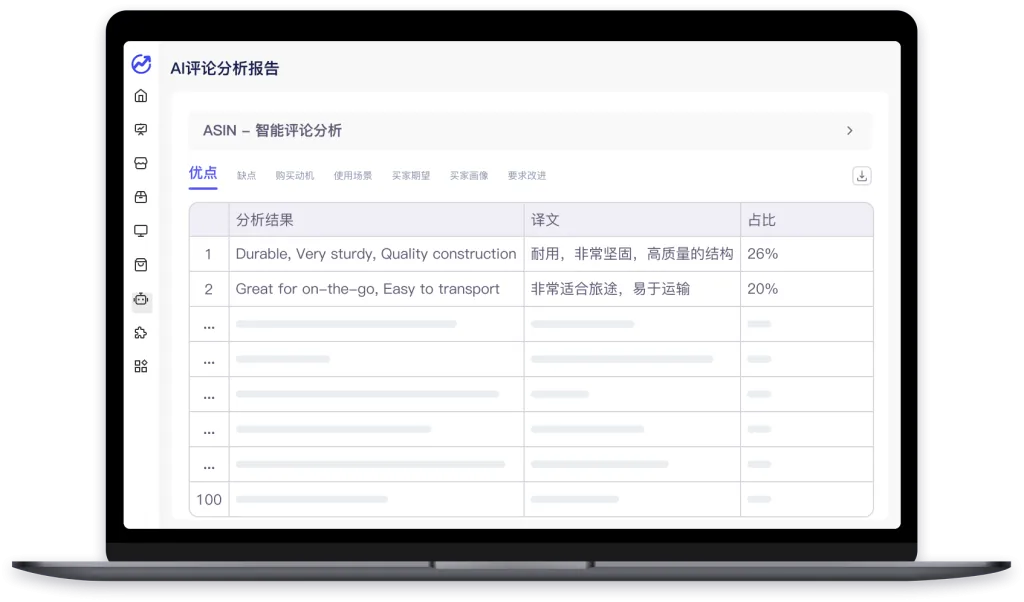The height and width of the screenshot is (602, 1024).
Task: Switch to the 要求改进 tab
Action: click(x=527, y=176)
